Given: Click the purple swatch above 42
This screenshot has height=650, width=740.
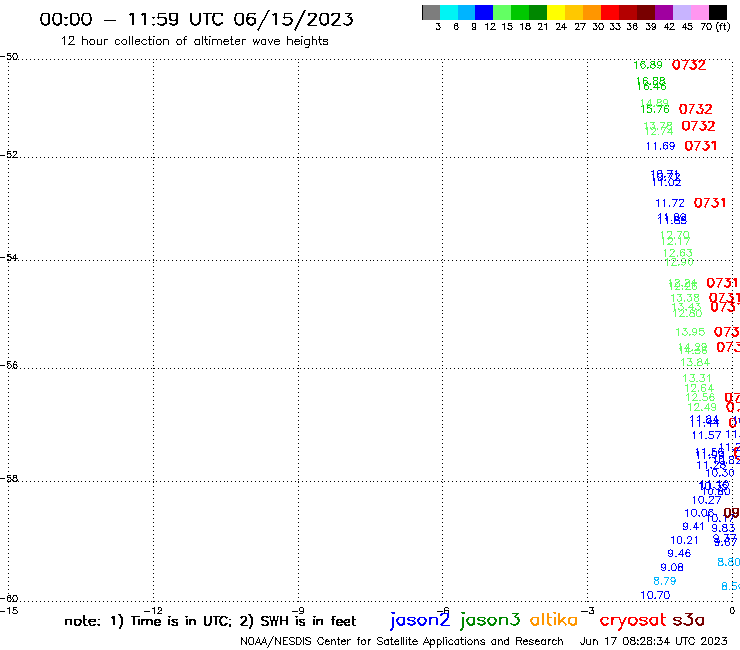Looking at the screenshot, I should 664,12.
